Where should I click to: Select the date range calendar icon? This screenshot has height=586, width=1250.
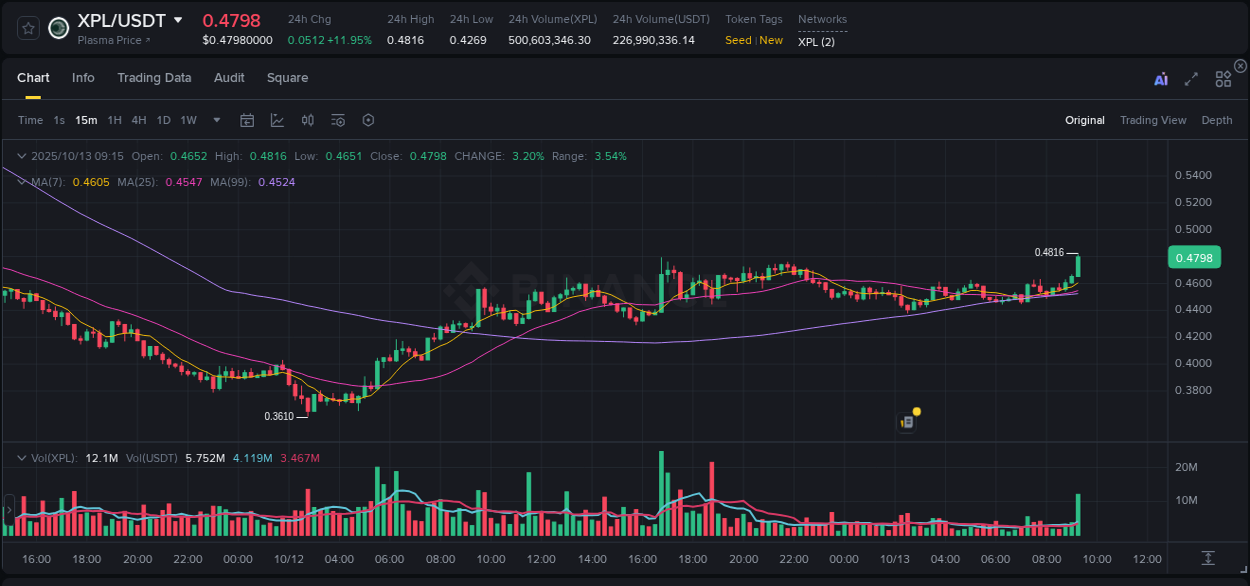click(247, 120)
